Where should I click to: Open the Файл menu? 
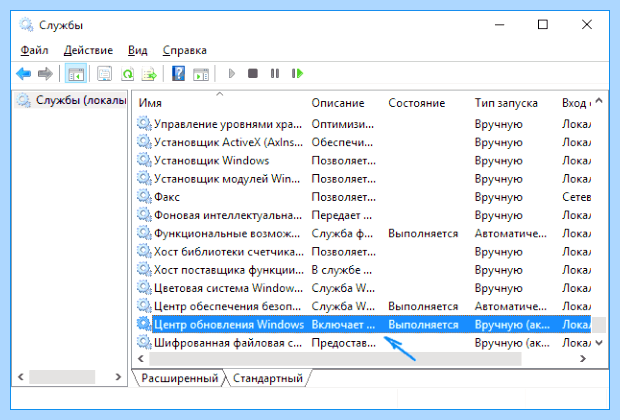coord(34,50)
